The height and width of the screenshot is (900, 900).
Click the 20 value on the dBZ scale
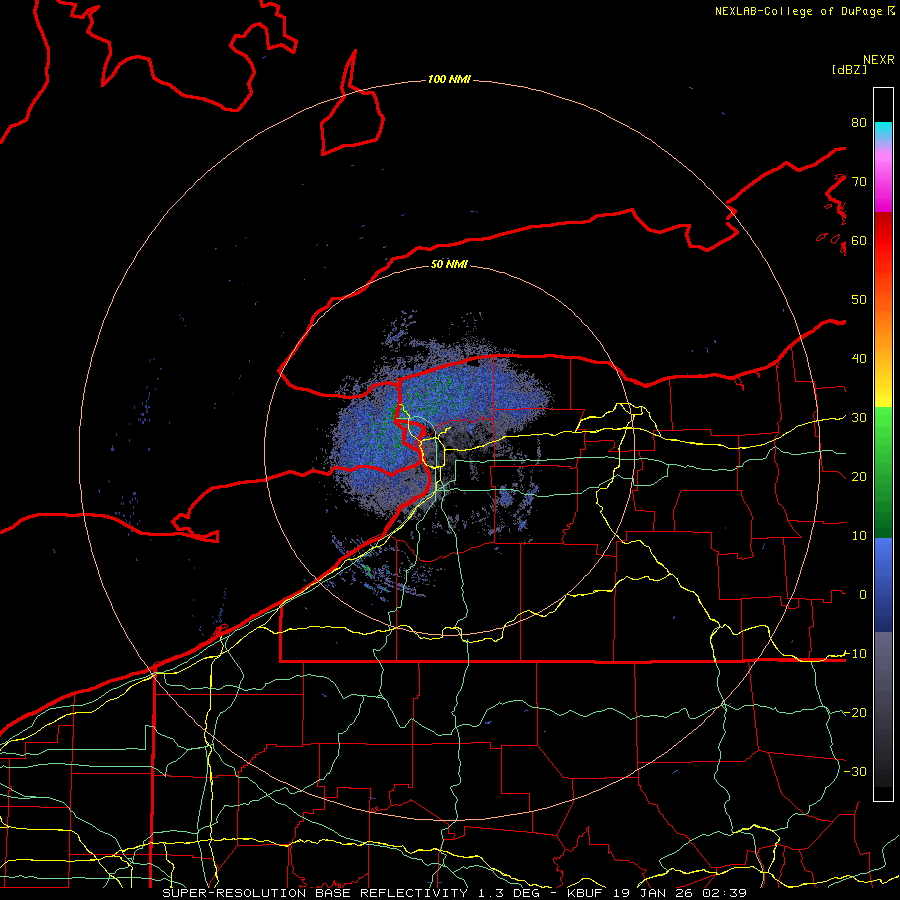click(859, 476)
